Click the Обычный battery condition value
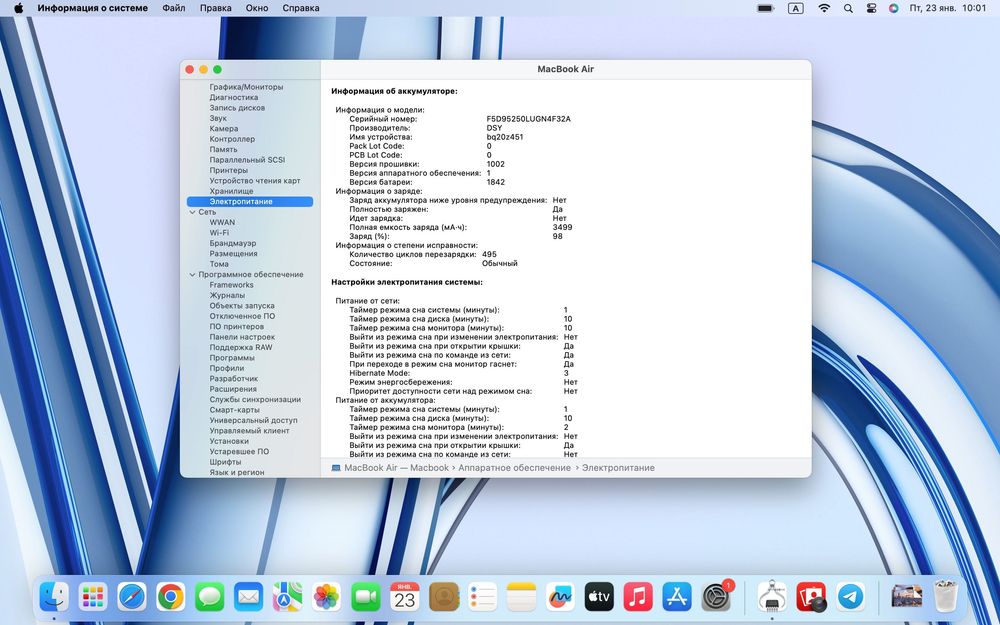 click(499, 263)
